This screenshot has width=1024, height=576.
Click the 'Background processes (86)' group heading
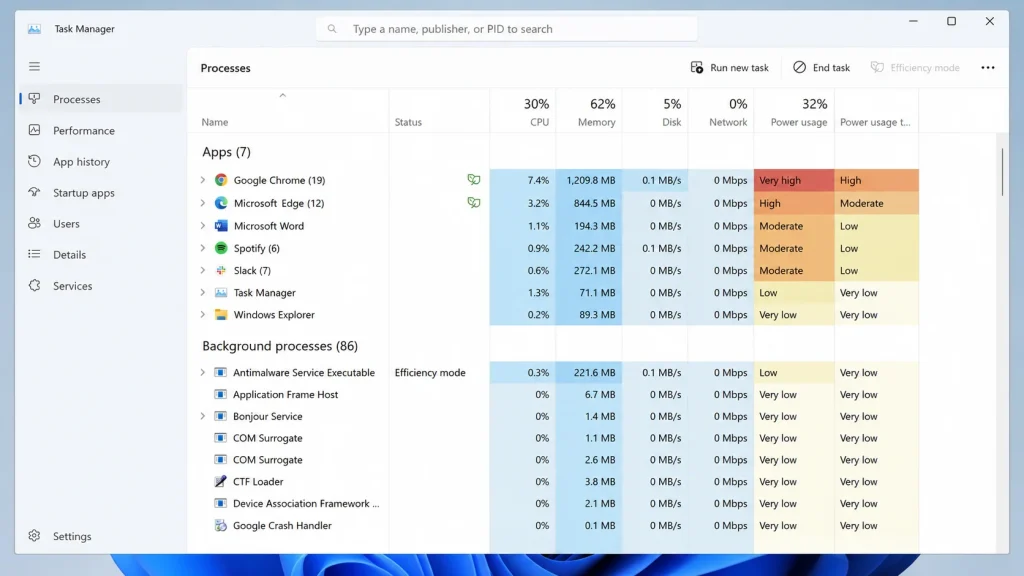coord(280,345)
